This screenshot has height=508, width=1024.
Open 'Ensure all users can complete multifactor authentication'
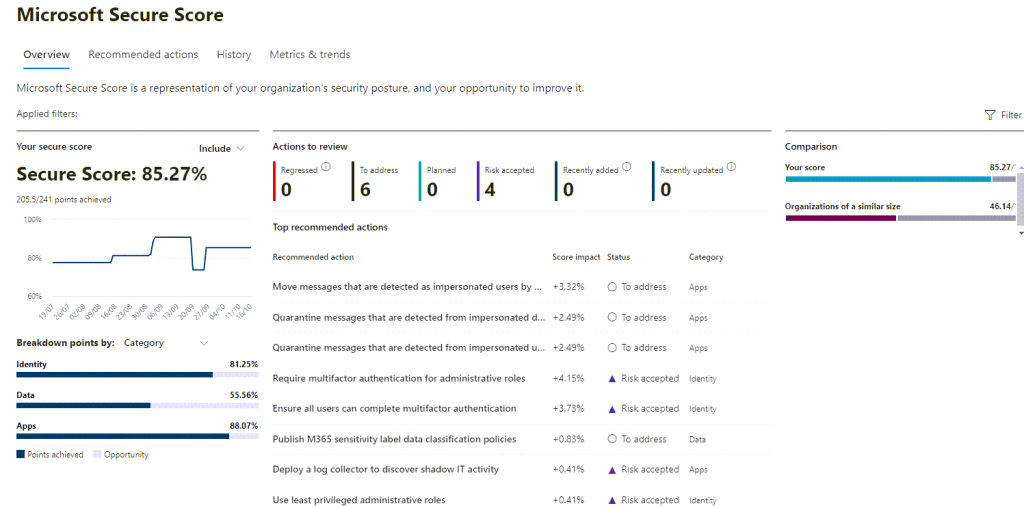pyautogui.click(x=394, y=409)
